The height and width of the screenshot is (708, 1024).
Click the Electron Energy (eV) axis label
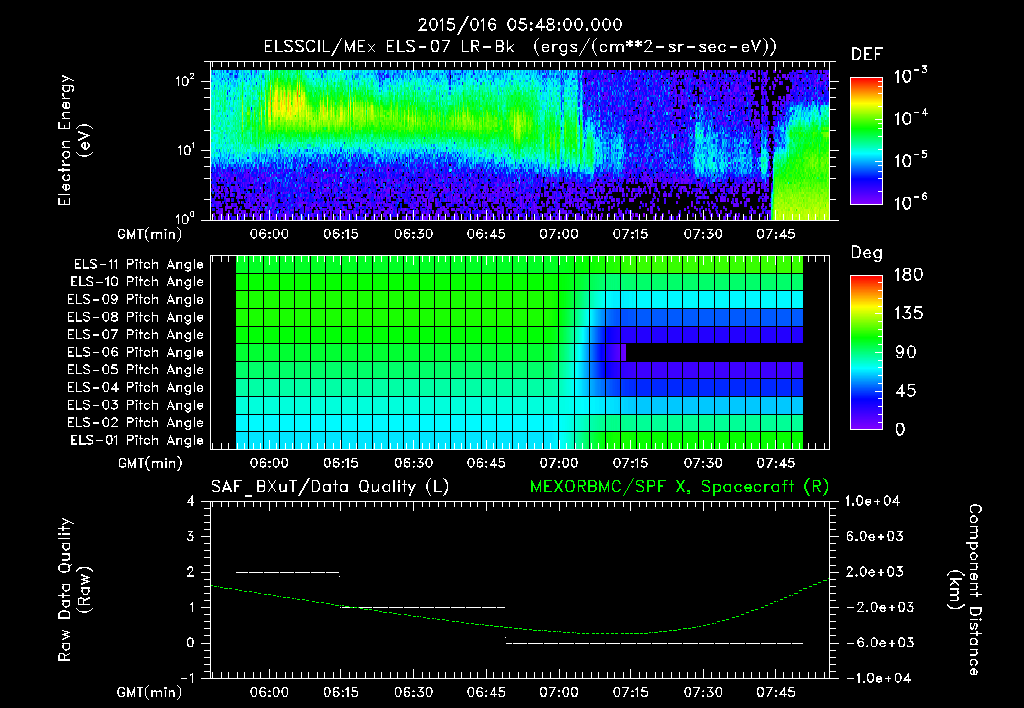click(x=74, y=140)
